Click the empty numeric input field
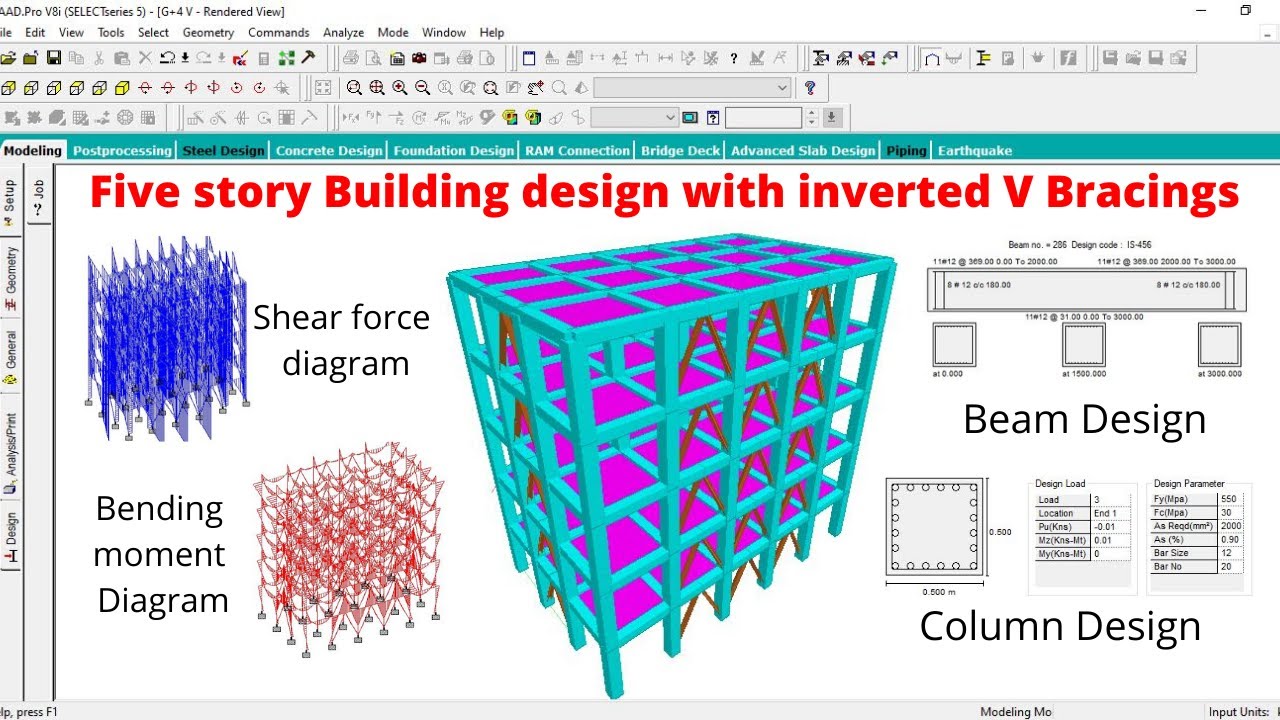The height and width of the screenshot is (720, 1280). (763, 118)
